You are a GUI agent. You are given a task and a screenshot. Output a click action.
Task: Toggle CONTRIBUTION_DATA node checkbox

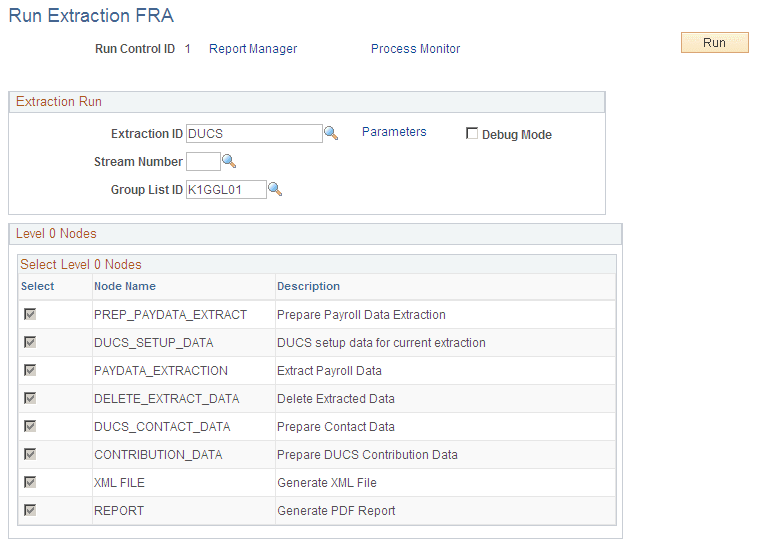point(31,455)
